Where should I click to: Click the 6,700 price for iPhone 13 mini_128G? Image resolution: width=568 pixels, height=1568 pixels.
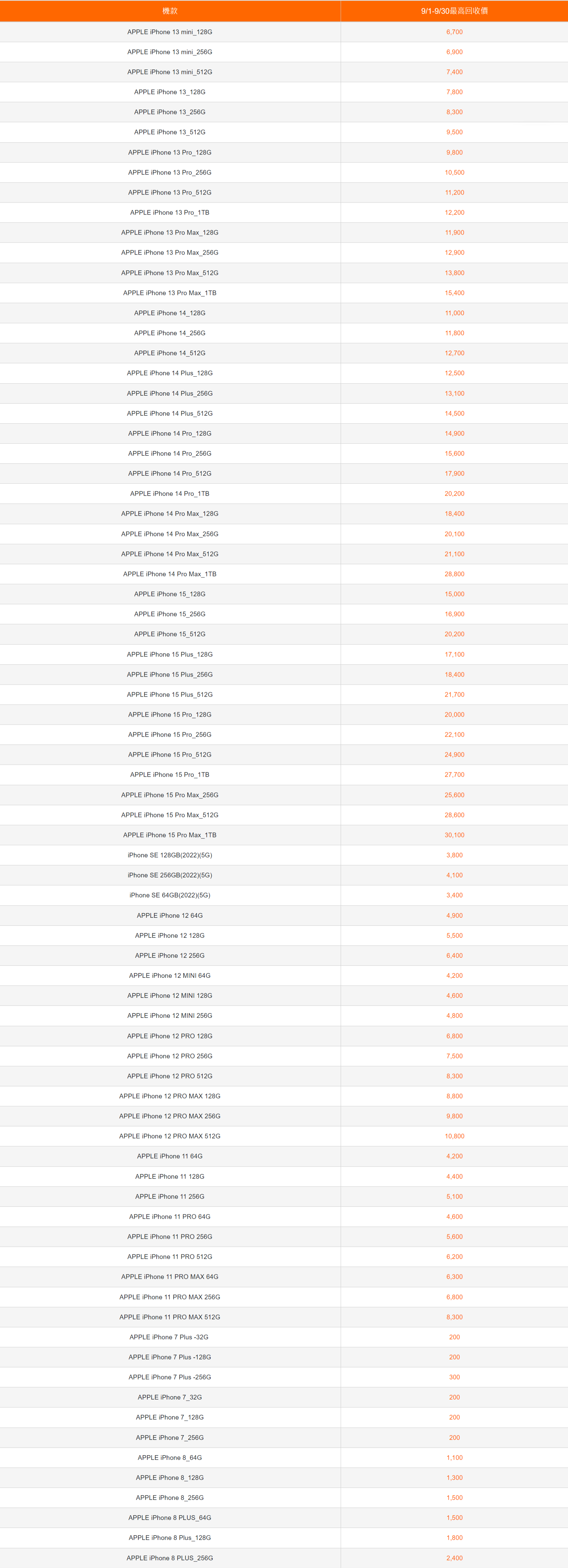(x=454, y=32)
